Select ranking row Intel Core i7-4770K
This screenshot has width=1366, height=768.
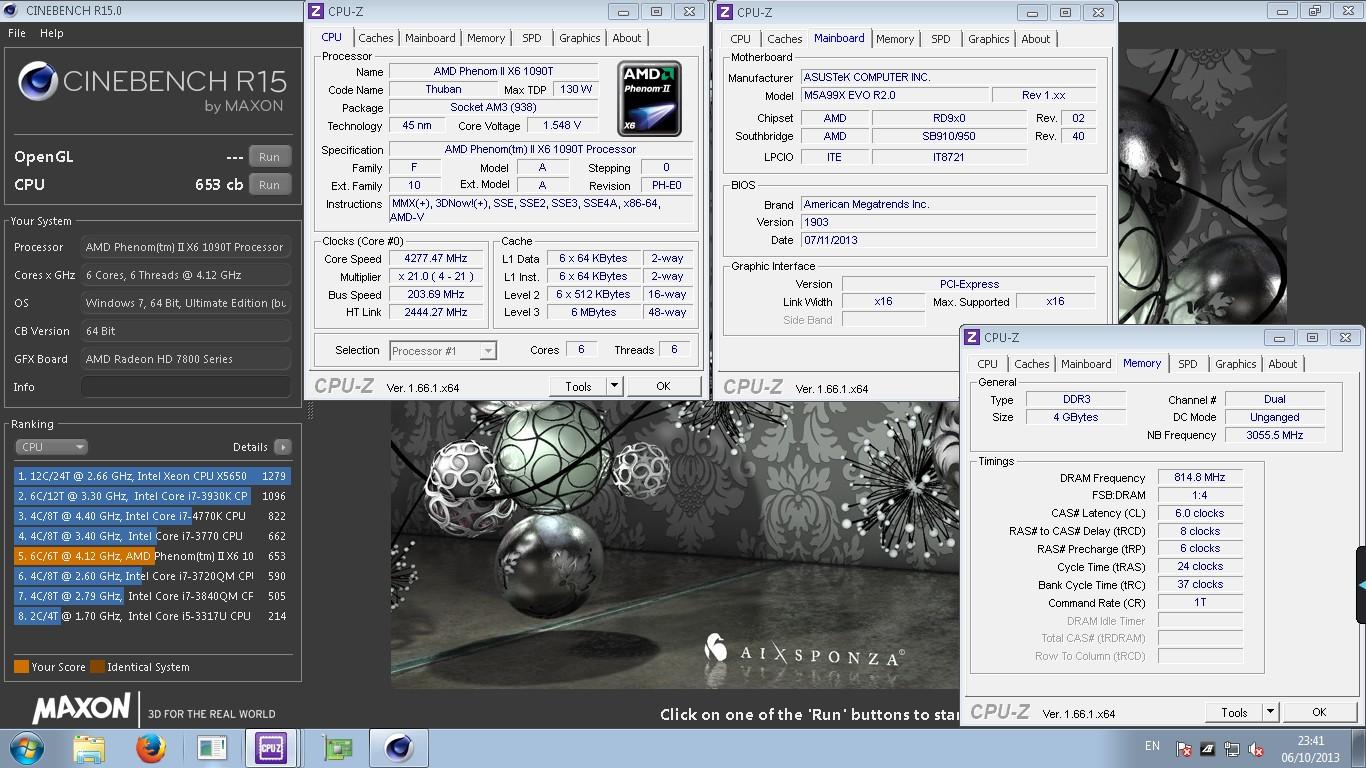(152, 516)
